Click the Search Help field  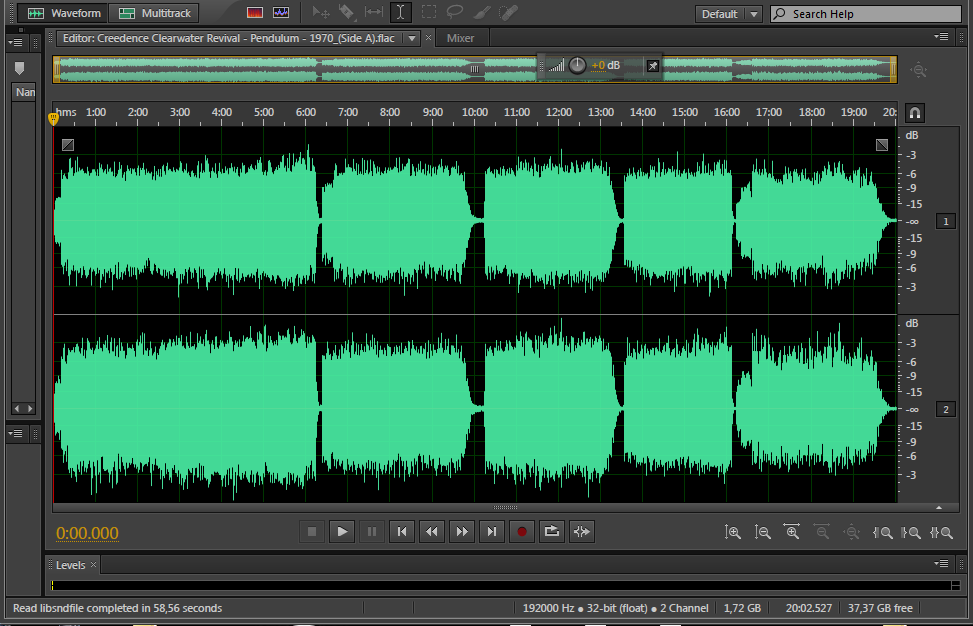(866, 14)
